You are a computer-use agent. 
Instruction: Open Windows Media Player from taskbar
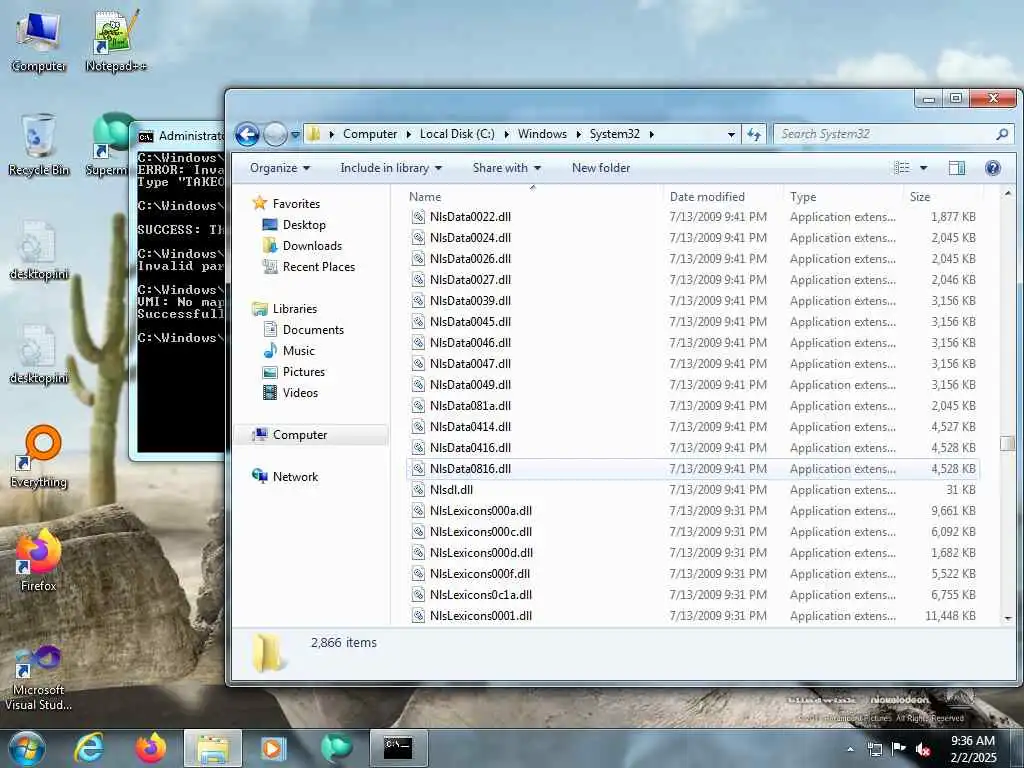[x=273, y=748]
